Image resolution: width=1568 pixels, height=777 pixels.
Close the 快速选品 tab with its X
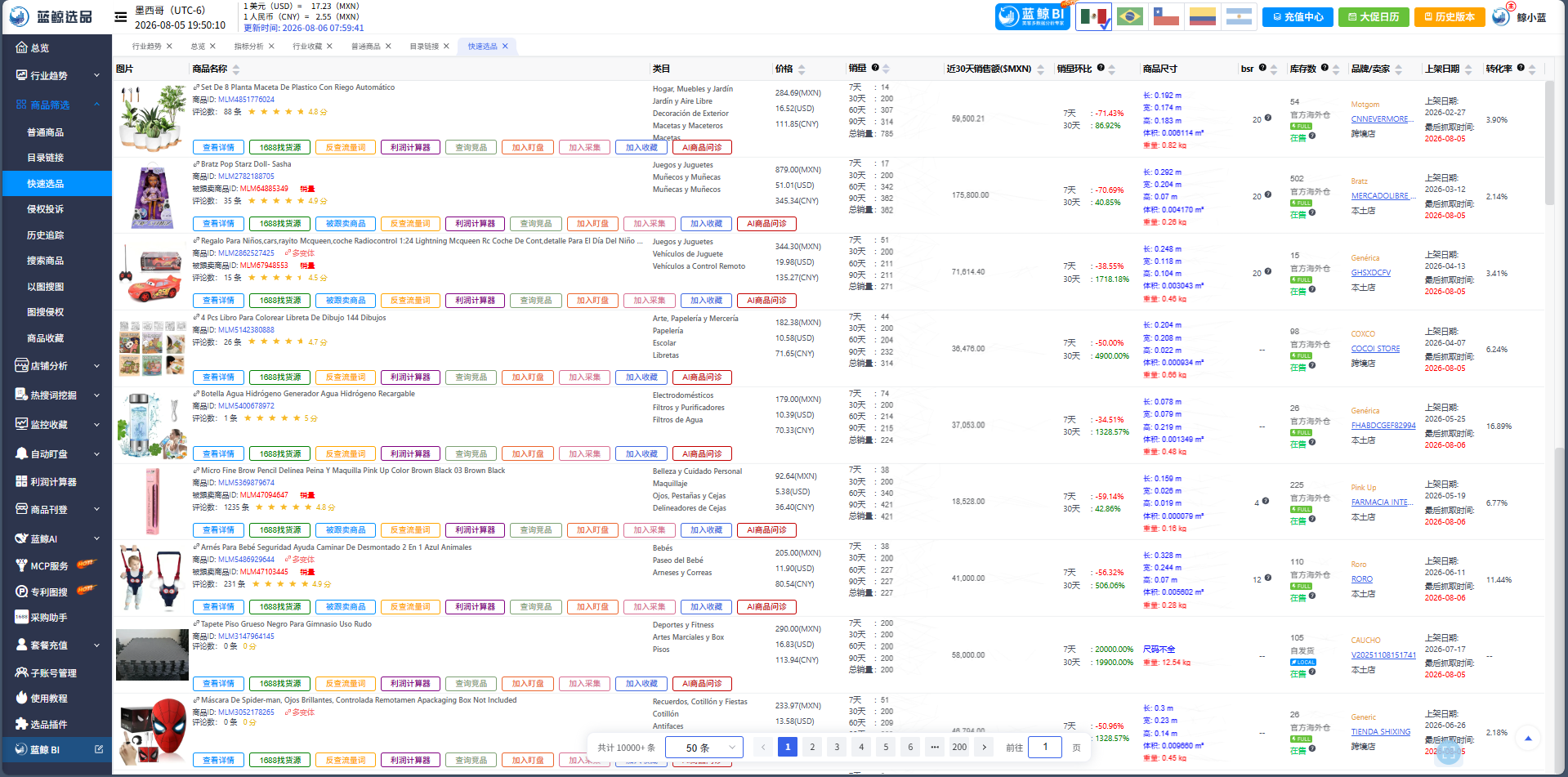pyautogui.click(x=505, y=46)
